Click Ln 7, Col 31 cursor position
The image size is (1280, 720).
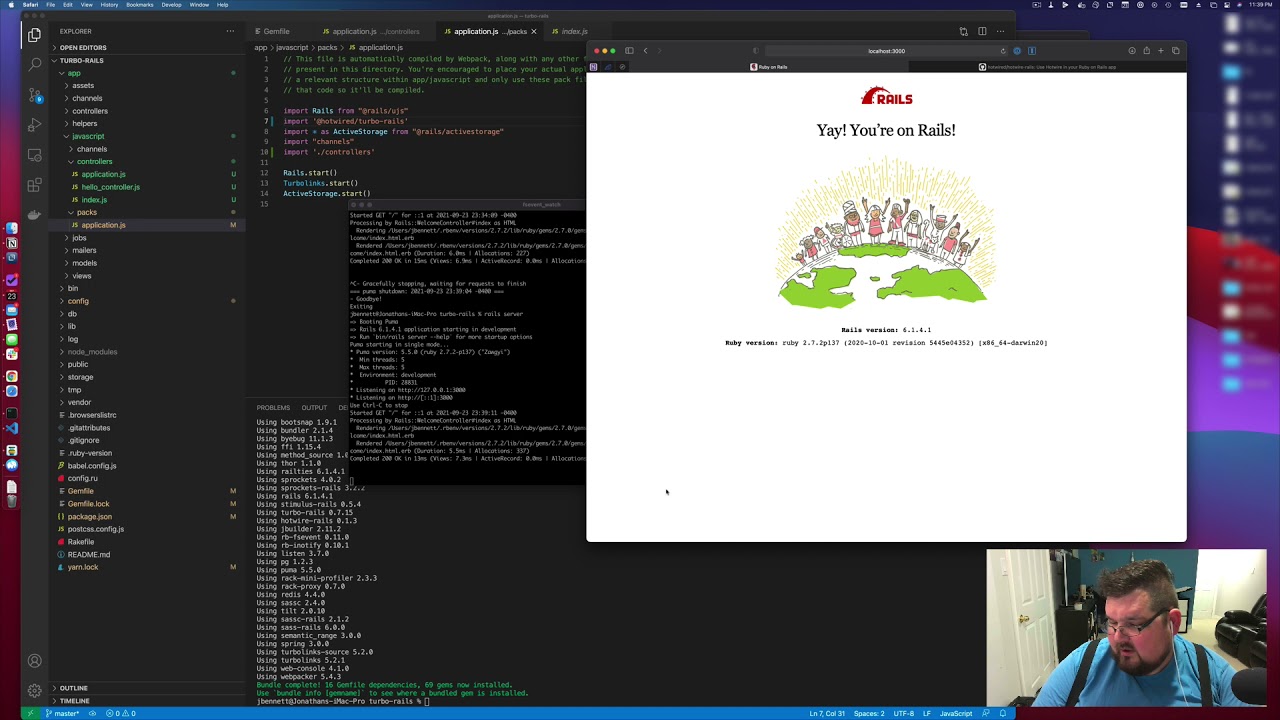coord(827,714)
